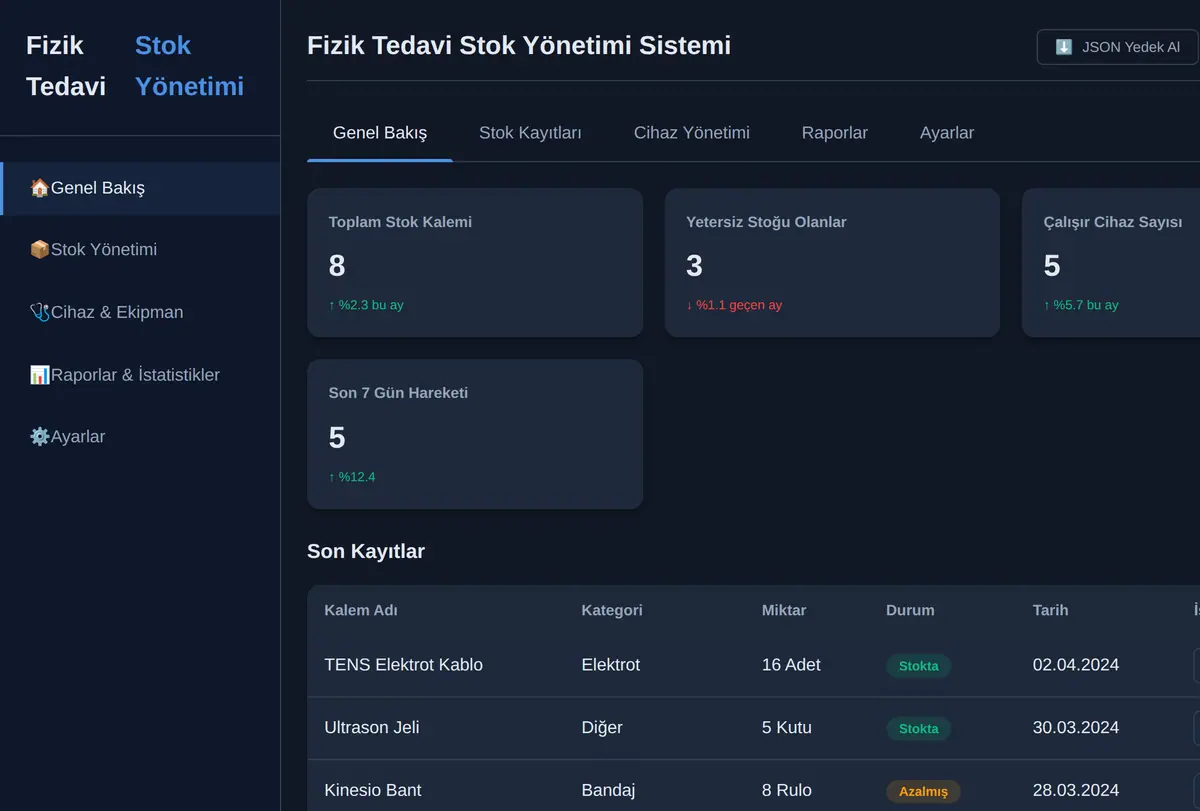
Task: Select the Son 7 Gün Hareketi card
Action: (475, 434)
